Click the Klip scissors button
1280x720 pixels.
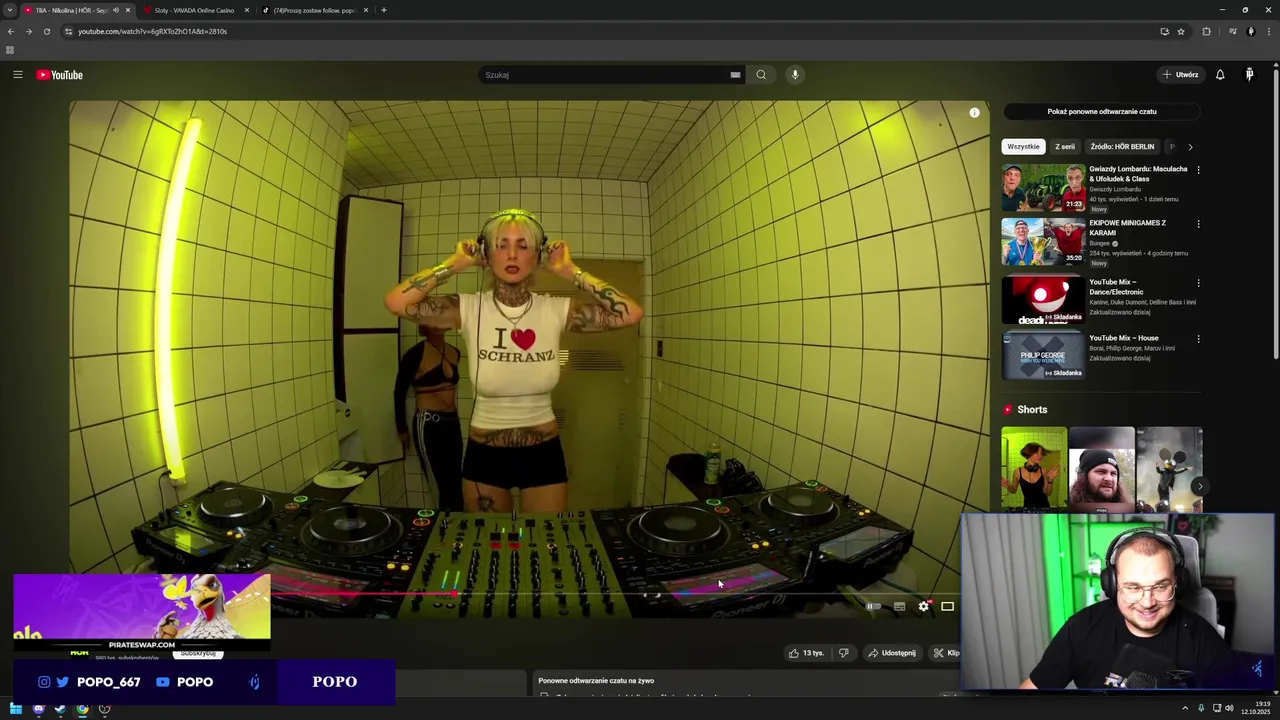coord(945,653)
